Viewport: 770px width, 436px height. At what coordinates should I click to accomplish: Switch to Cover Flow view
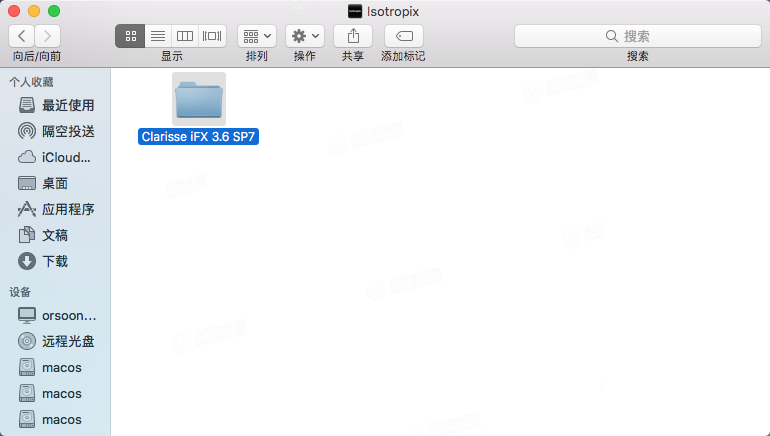pos(212,36)
